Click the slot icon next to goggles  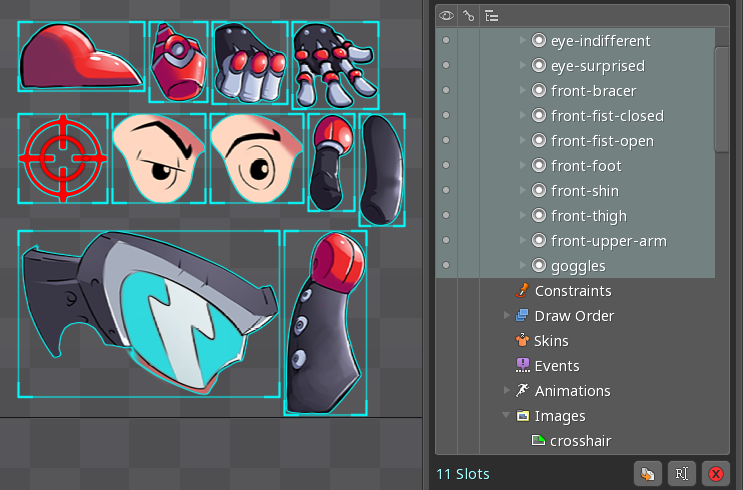pyautogui.click(x=539, y=266)
